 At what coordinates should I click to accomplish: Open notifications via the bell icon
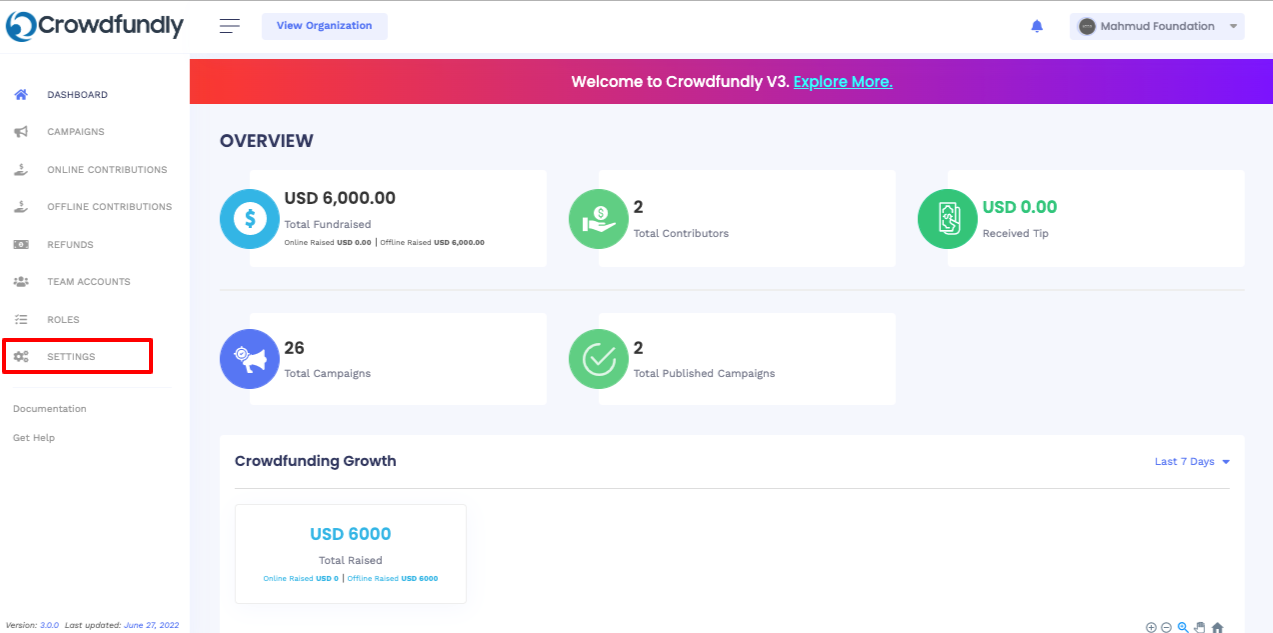[1037, 26]
